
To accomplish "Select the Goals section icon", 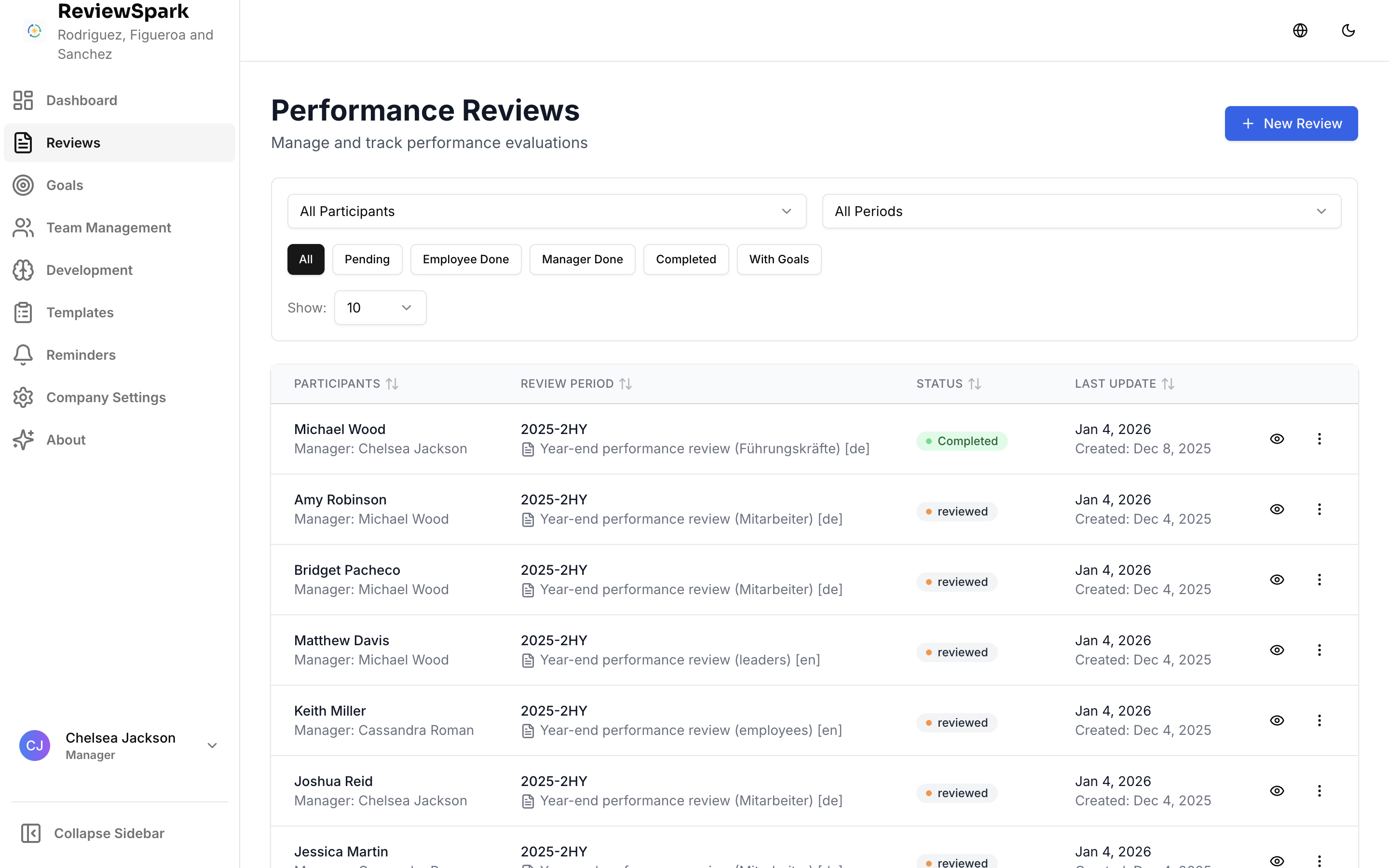I will click(23, 185).
